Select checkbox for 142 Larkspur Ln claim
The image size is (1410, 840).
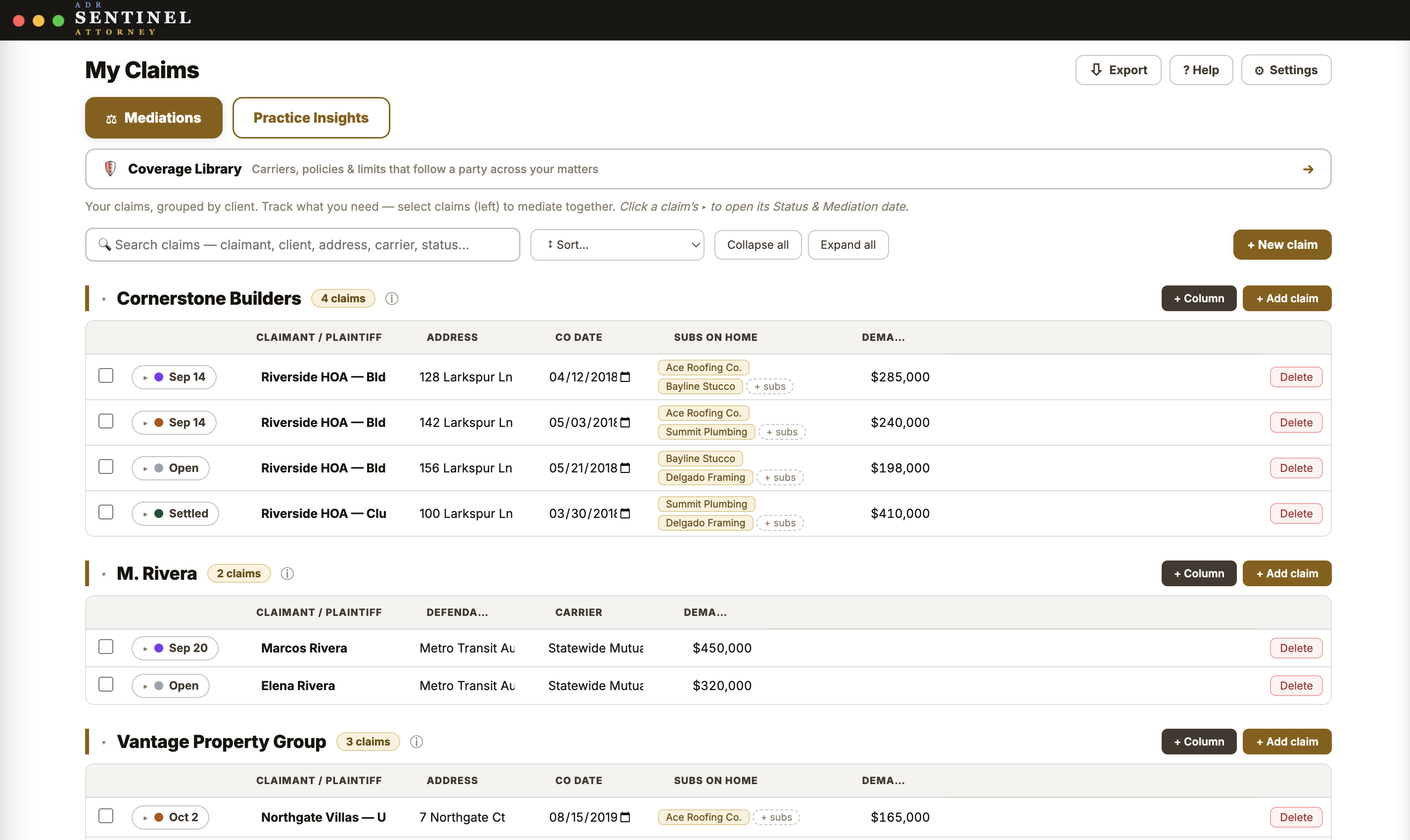point(106,421)
